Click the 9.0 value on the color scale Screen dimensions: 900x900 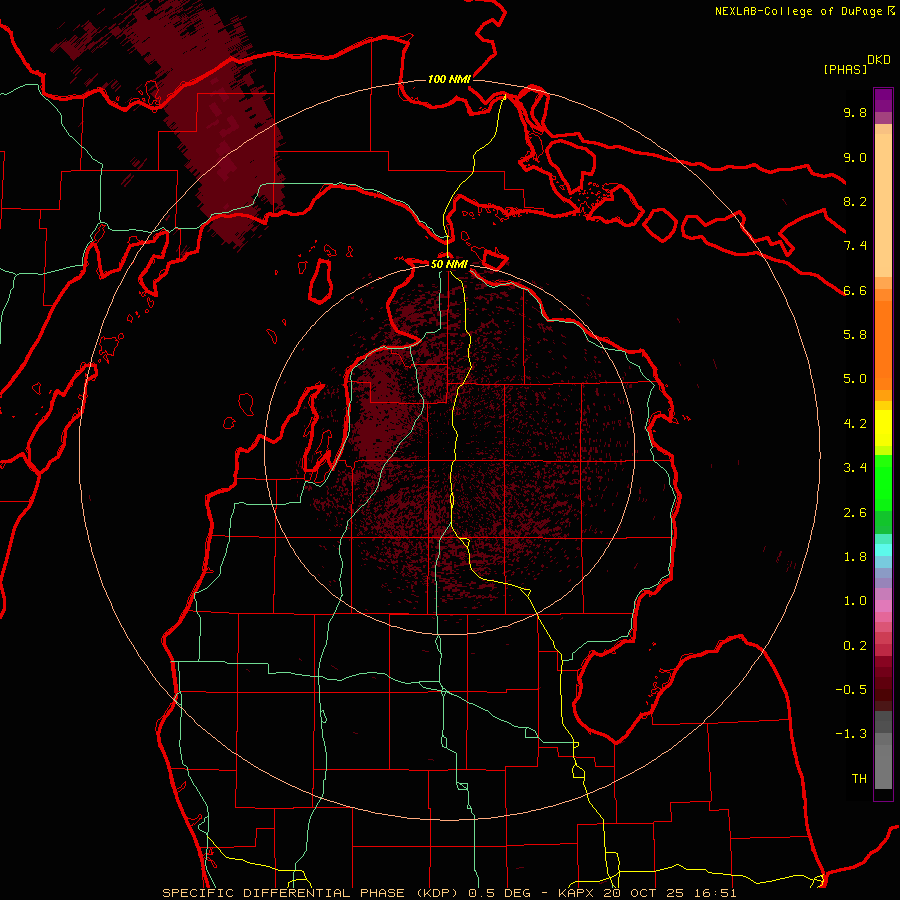click(855, 157)
